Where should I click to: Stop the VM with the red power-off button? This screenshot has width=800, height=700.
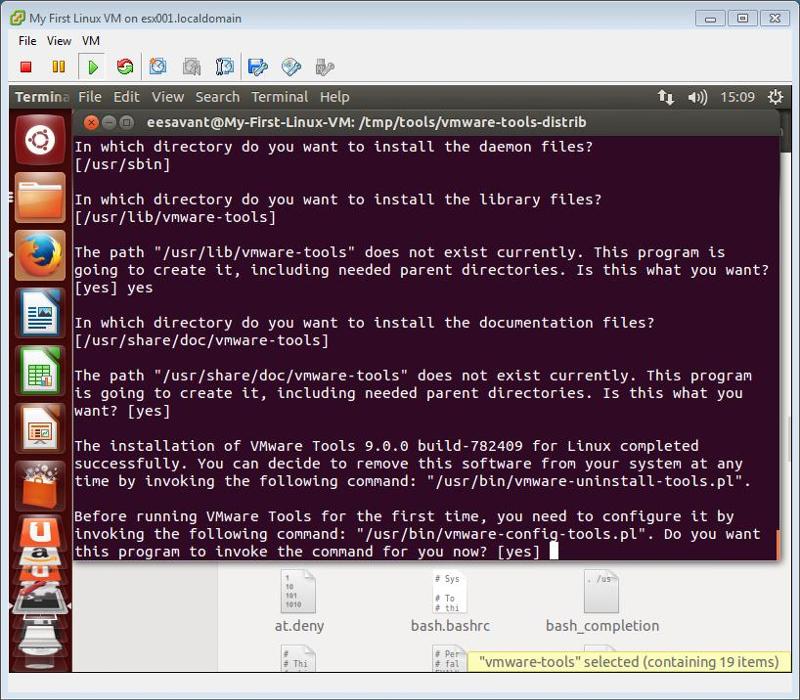(26, 67)
